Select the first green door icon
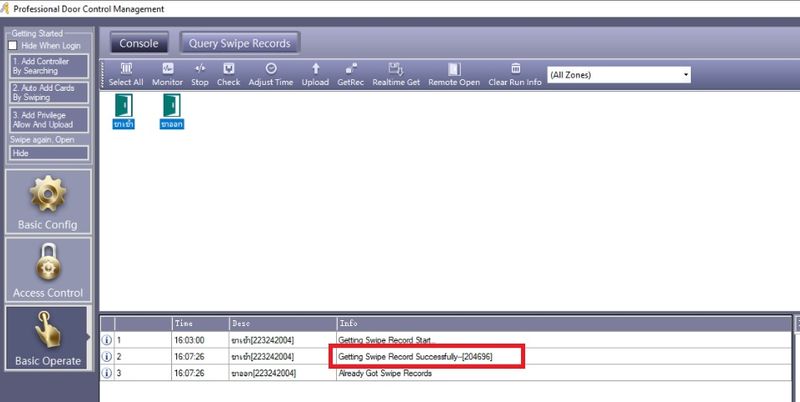Screen dimensions: 800x402 (124, 105)
